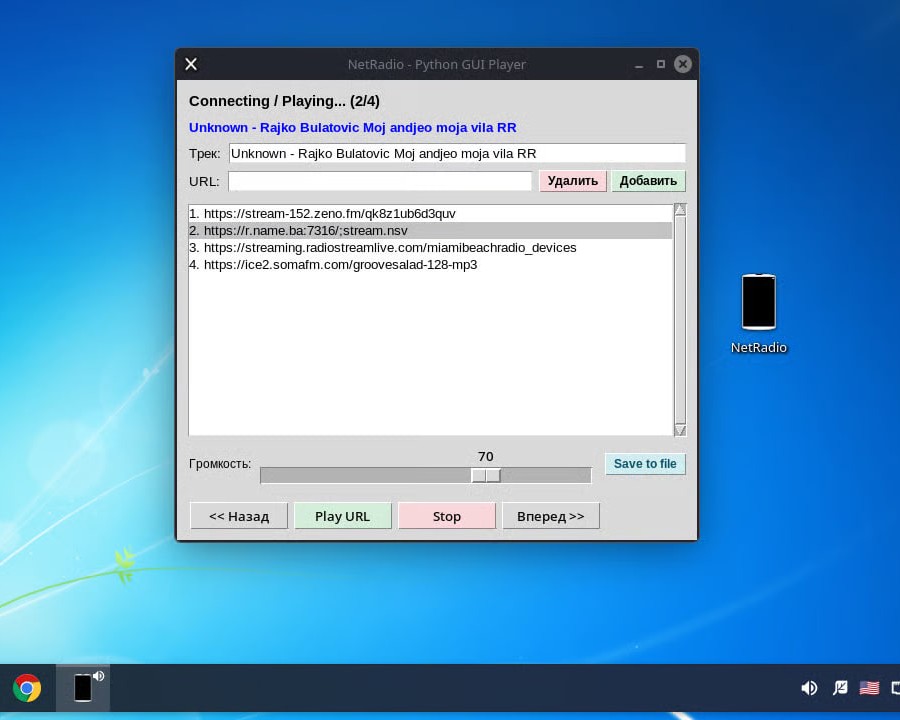
Task: Click the Добавить button
Action: pyautogui.click(x=648, y=181)
